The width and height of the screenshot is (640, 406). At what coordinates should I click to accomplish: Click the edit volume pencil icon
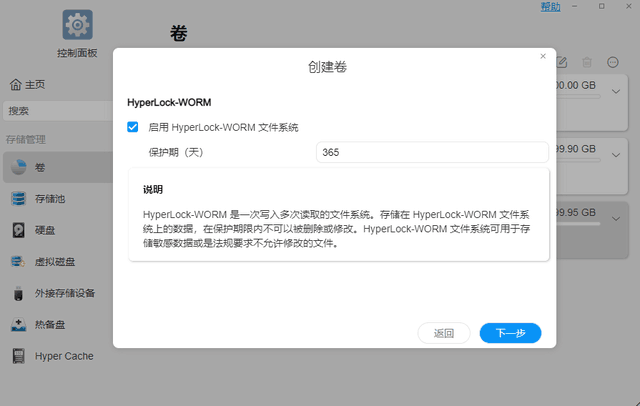pos(562,62)
